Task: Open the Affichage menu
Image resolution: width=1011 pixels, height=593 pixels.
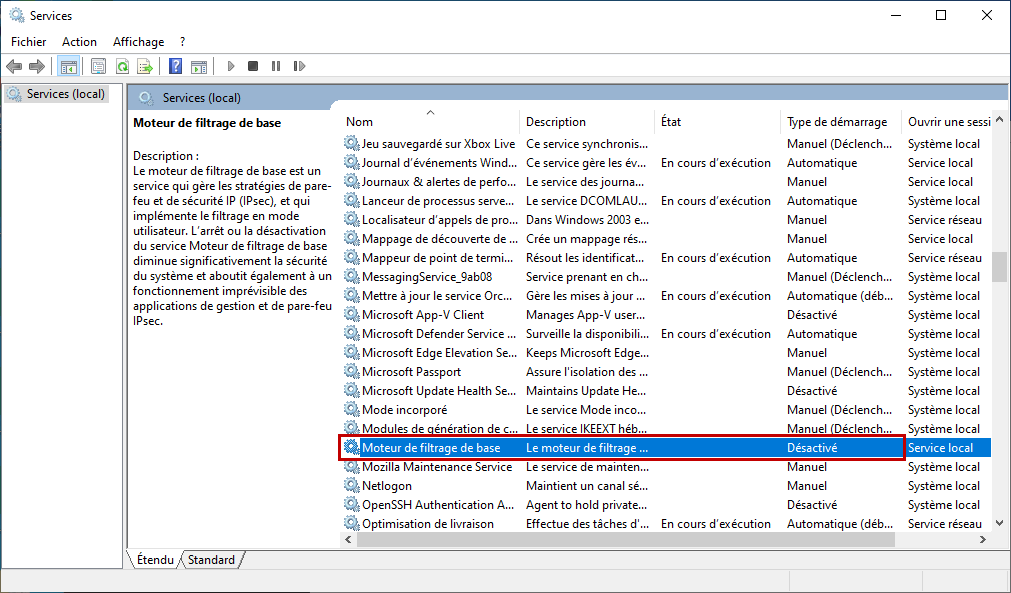Action: (x=138, y=41)
